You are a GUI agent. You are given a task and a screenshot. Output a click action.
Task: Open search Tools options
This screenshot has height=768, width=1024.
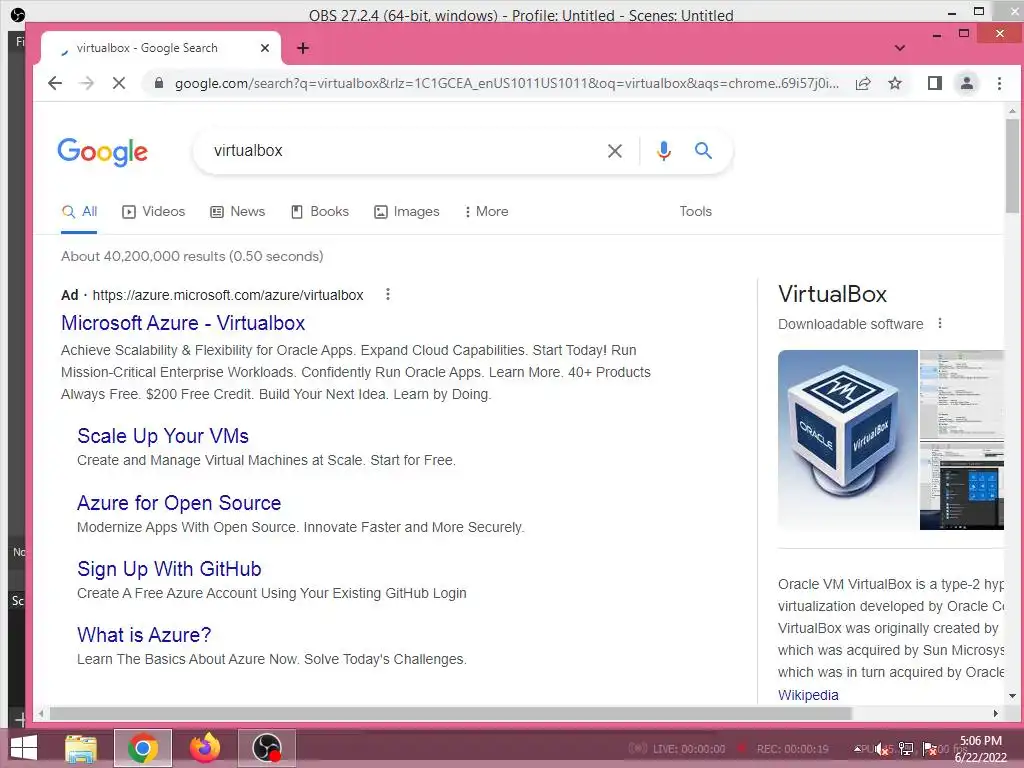[696, 212]
